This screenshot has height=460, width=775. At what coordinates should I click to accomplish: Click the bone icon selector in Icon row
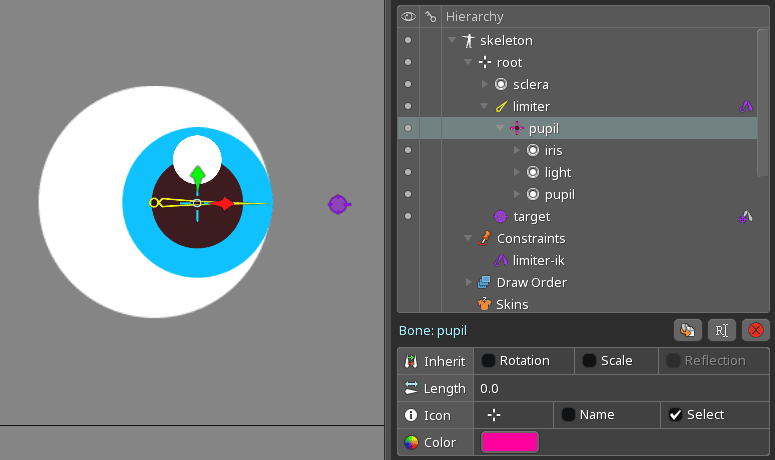pos(493,415)
